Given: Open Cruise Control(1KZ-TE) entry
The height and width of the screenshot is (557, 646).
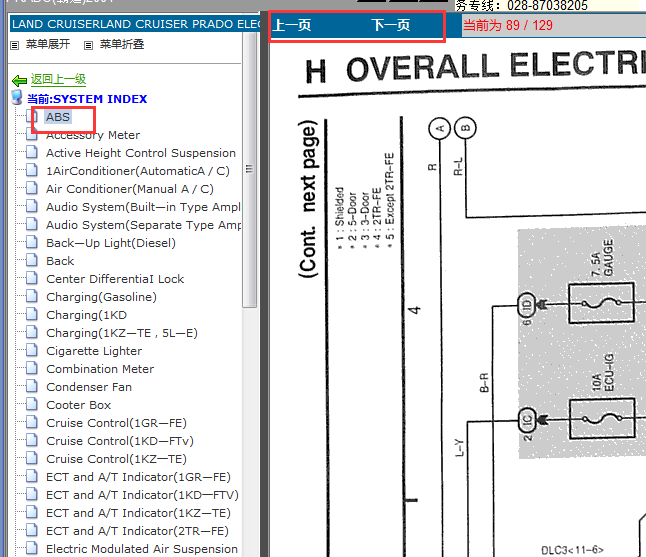Looking at the screenshot, I should [x=117, y=459].
